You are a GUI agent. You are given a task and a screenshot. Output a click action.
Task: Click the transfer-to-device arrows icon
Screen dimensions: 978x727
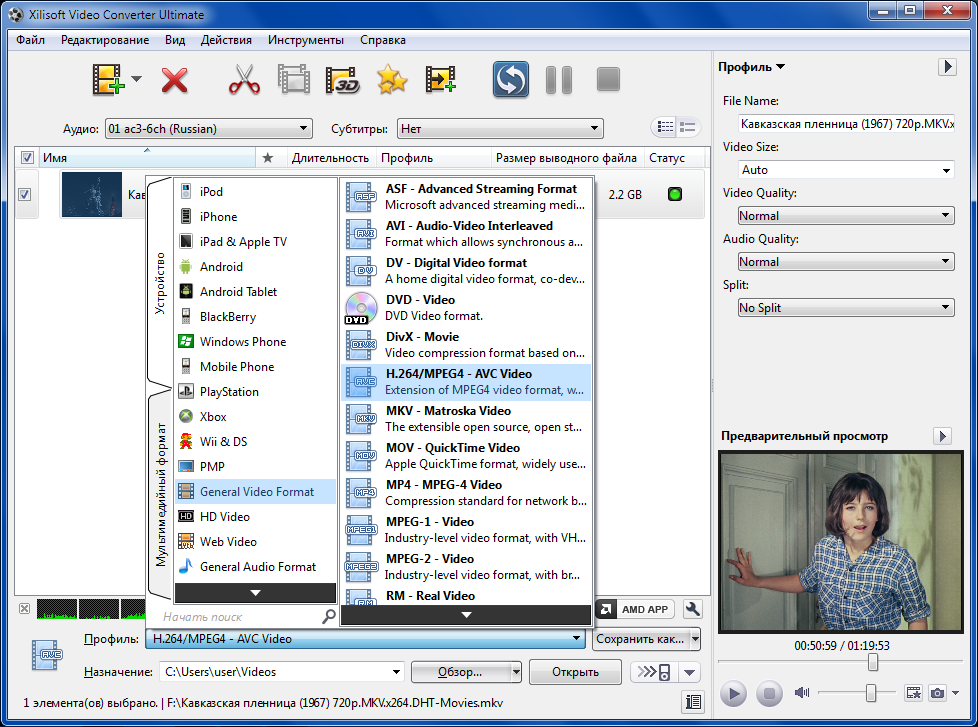click(x=654, y=672)
